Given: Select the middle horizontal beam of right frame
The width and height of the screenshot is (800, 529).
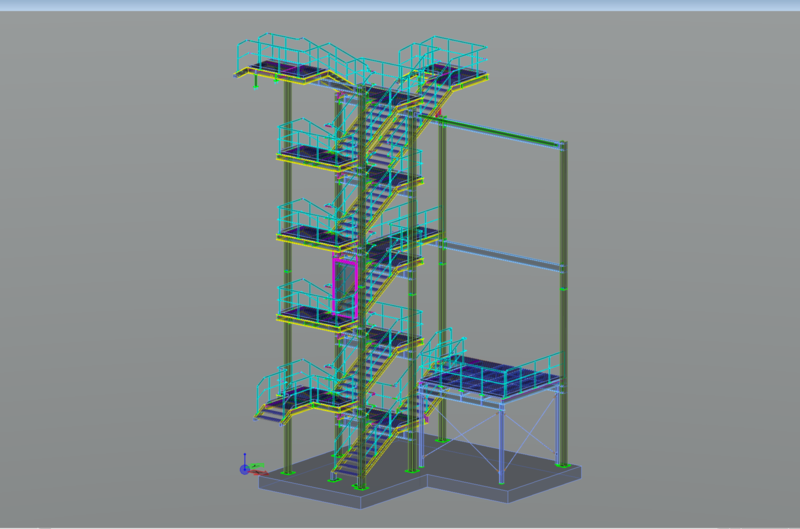Looking at the screenshot, I should [500, 256].
